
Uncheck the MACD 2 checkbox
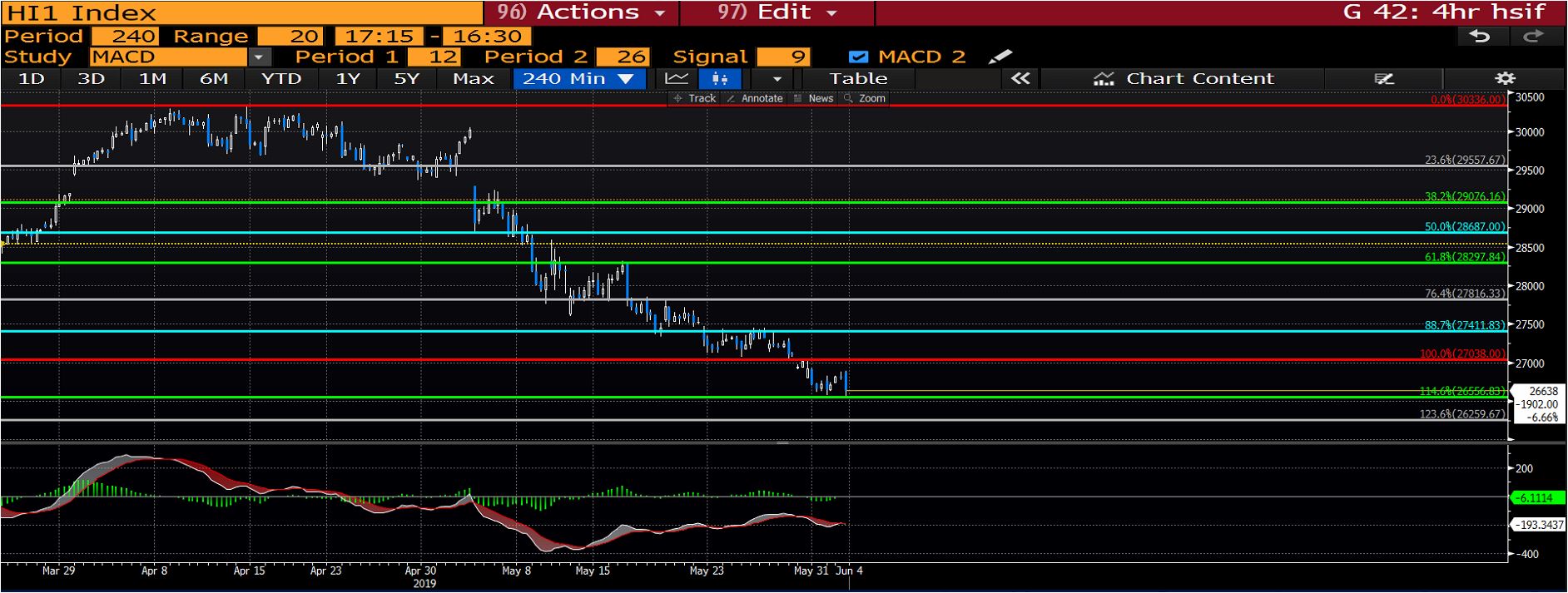coord(858,57)
